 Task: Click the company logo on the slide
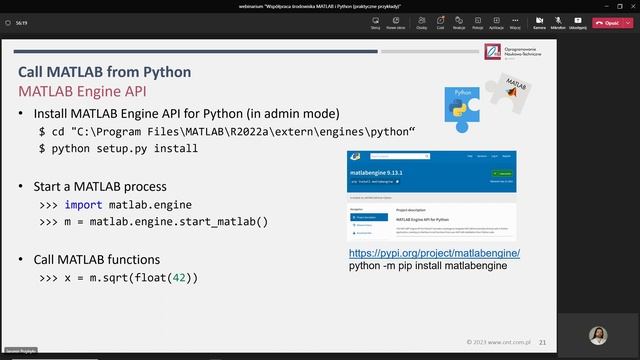pos(513,52)
